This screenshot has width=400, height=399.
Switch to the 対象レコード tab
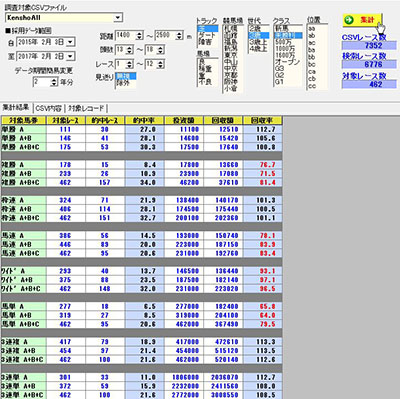(86, 108)
